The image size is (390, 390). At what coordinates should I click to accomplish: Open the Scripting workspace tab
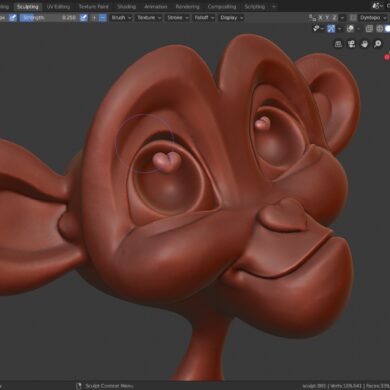click(x=255, y=6)
